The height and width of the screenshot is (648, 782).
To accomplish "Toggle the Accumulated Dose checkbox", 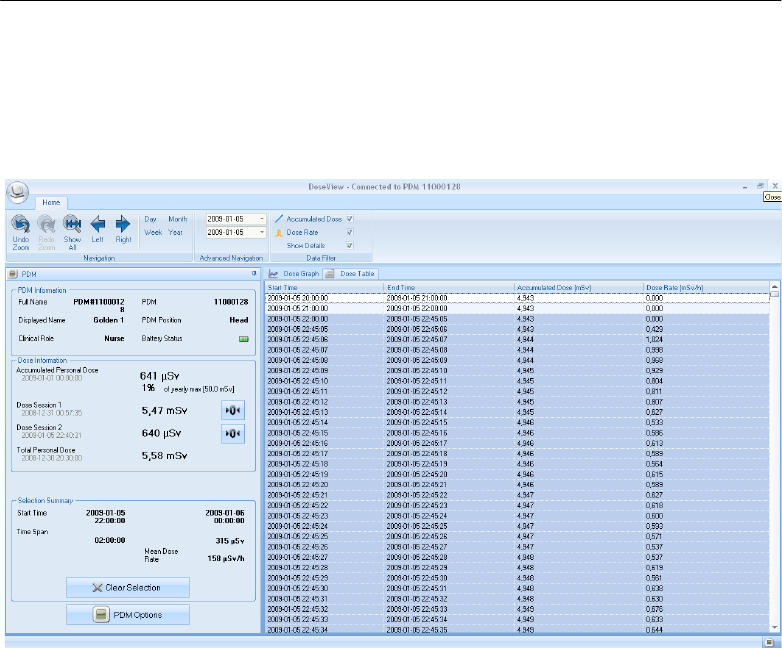I will click(350, 218).
